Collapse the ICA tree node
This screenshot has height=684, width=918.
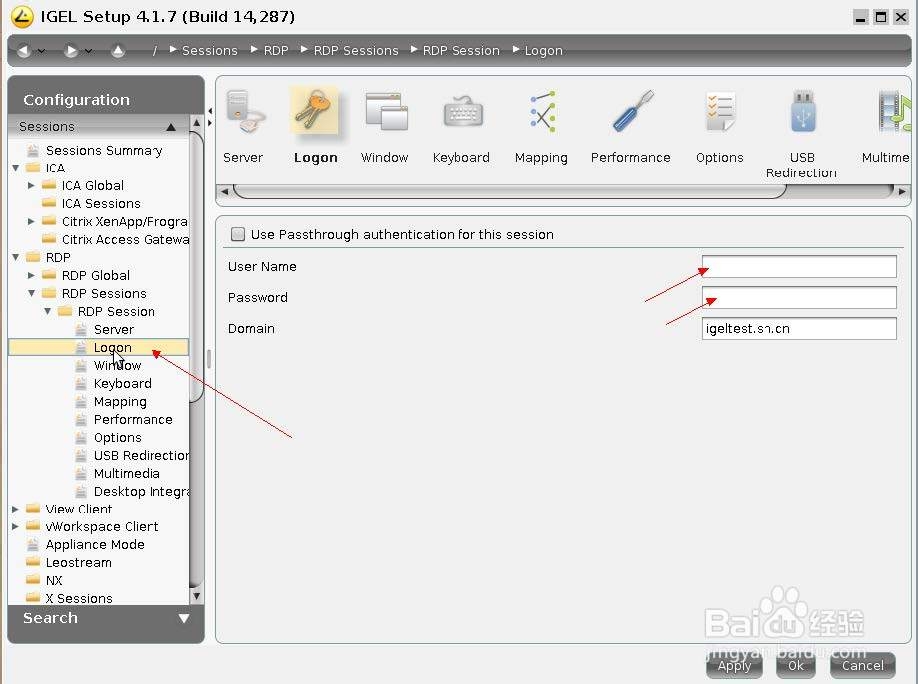pyautogui.click(x=16, y=168)
